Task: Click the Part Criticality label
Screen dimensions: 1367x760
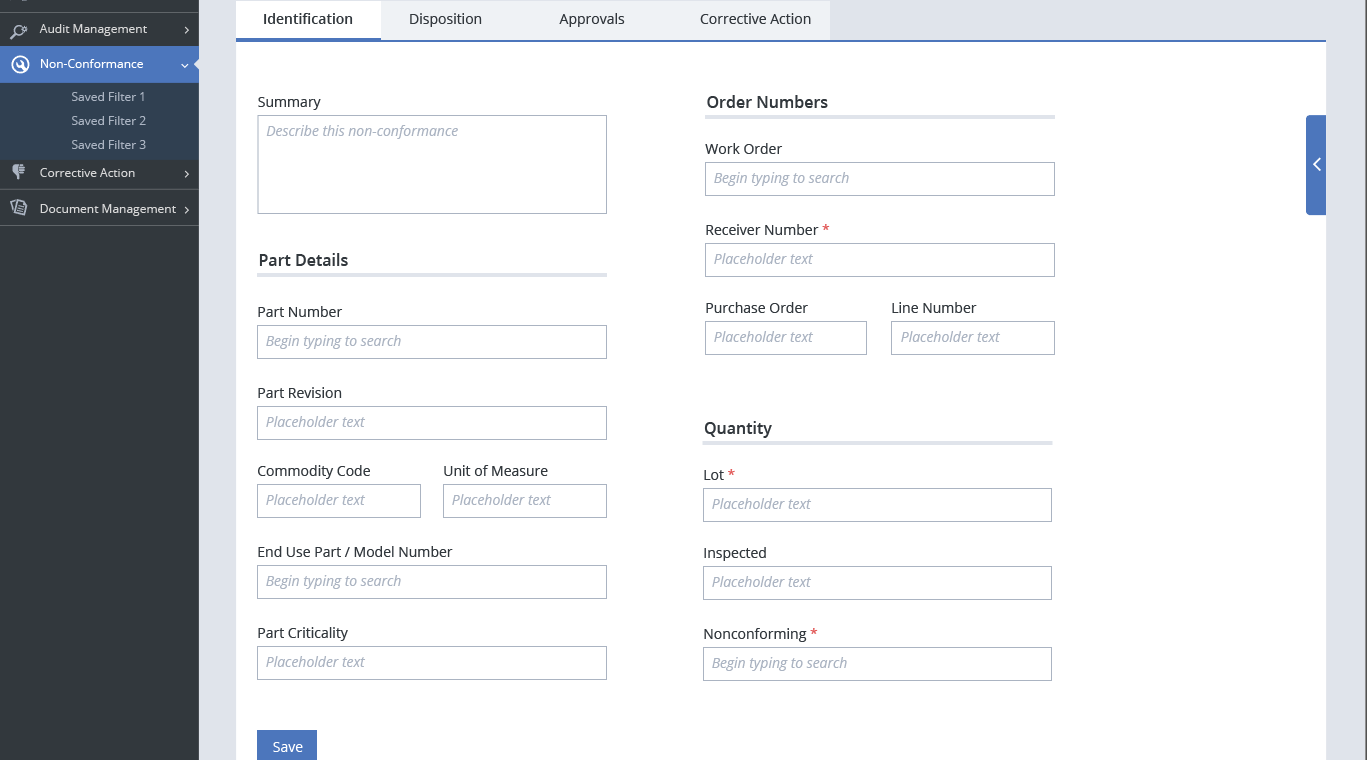Action: click(302, 633)
